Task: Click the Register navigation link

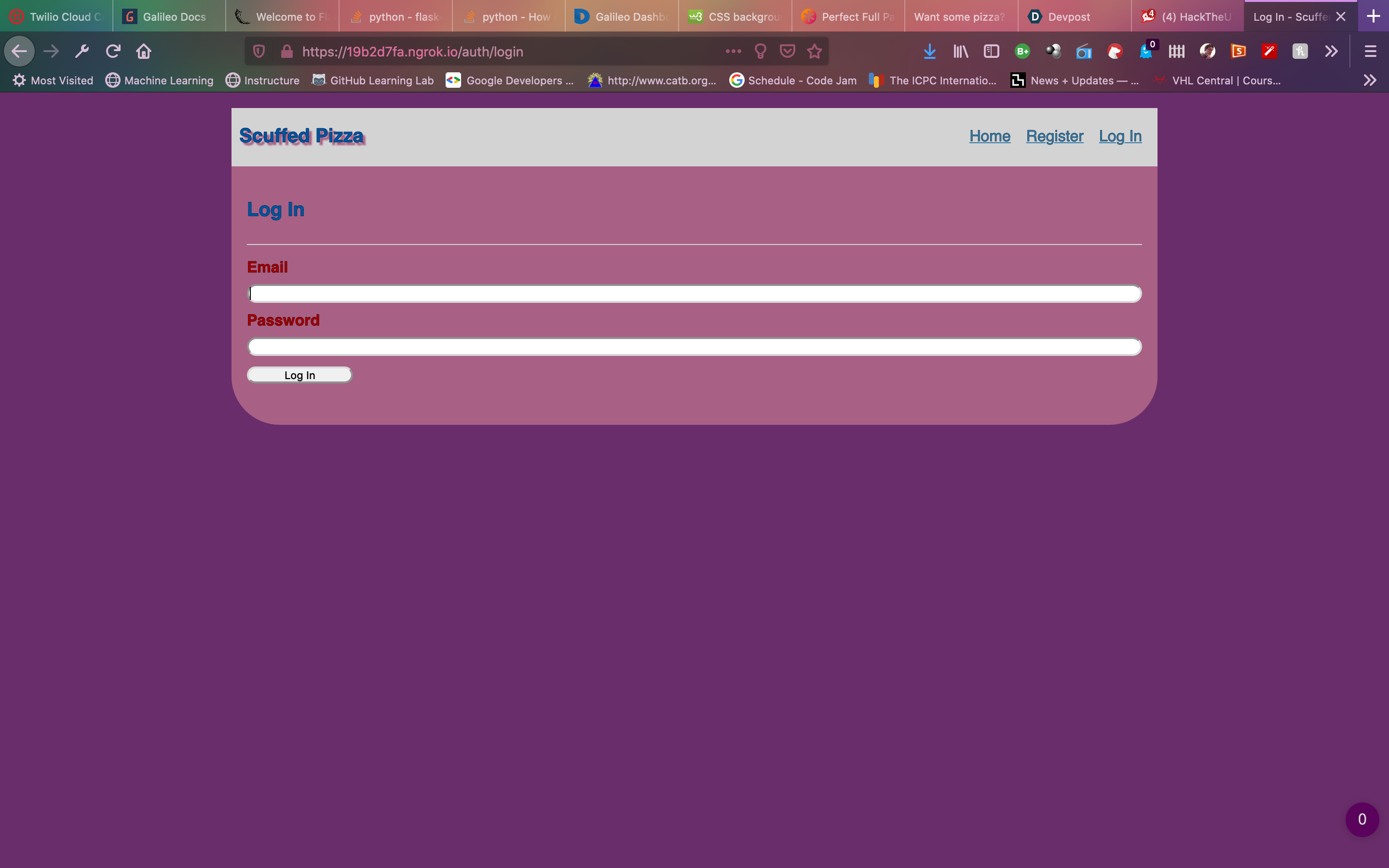Action: pos(1054,136)
